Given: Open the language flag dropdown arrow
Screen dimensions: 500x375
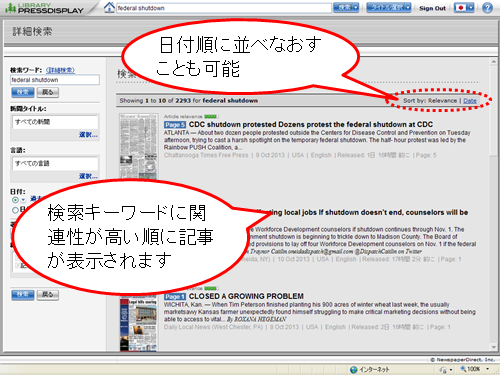Looking at the screenshot, I should pos(470,7).
